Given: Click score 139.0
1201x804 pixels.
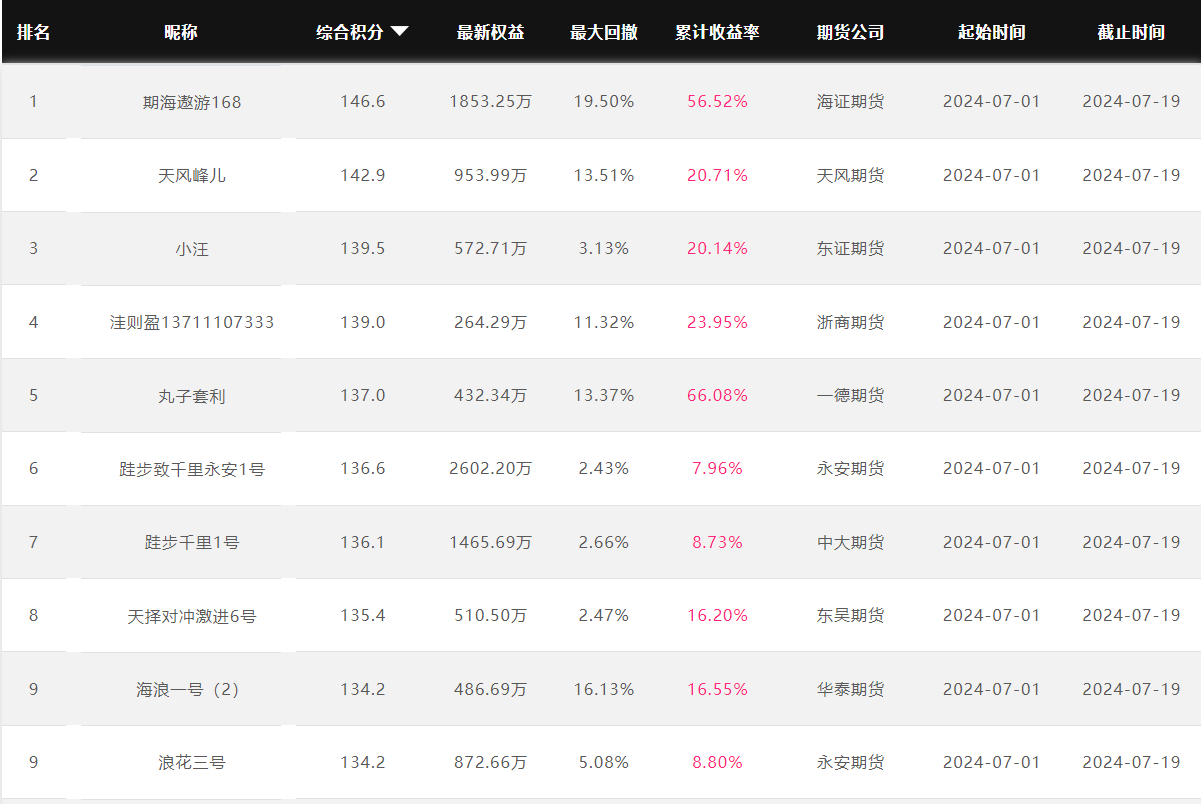Looking at the screenshot, I should 362,322.
